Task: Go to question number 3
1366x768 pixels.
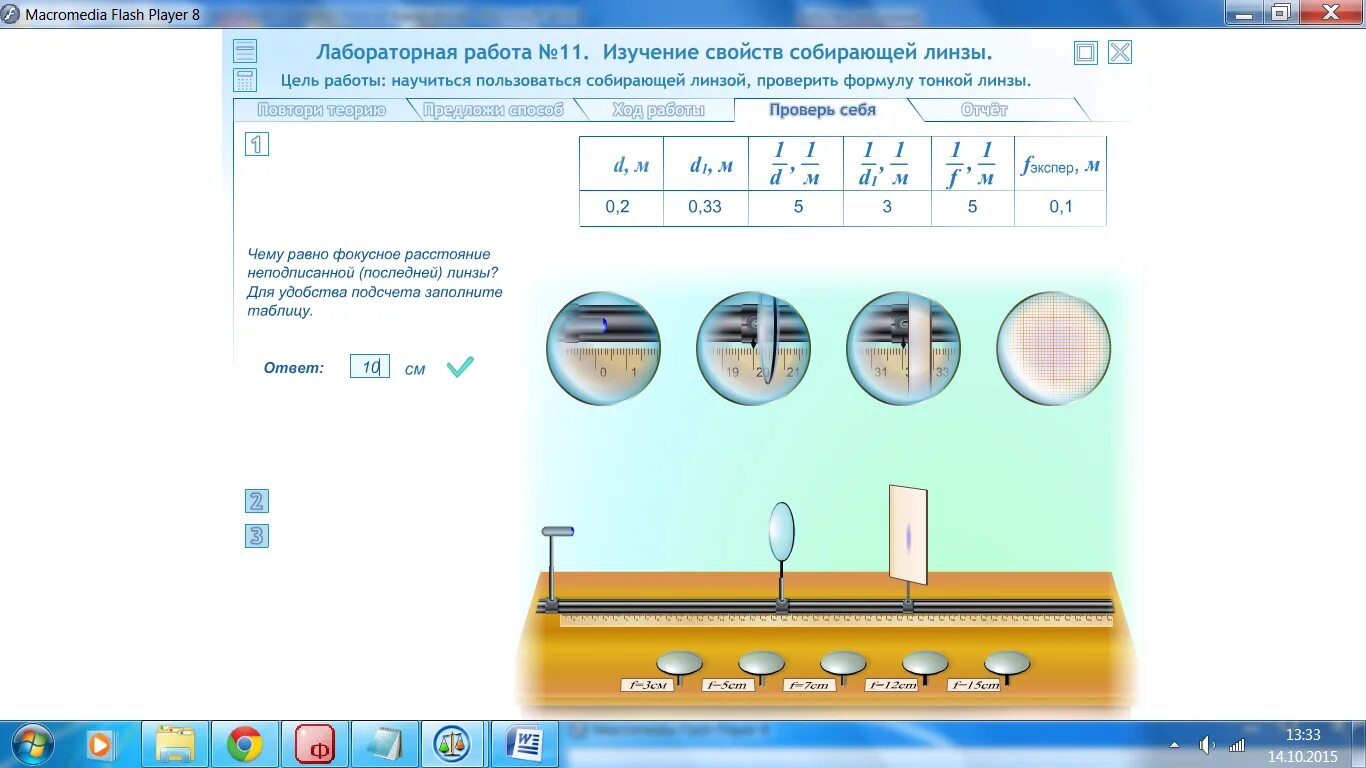Action: (x=257, y=536)
